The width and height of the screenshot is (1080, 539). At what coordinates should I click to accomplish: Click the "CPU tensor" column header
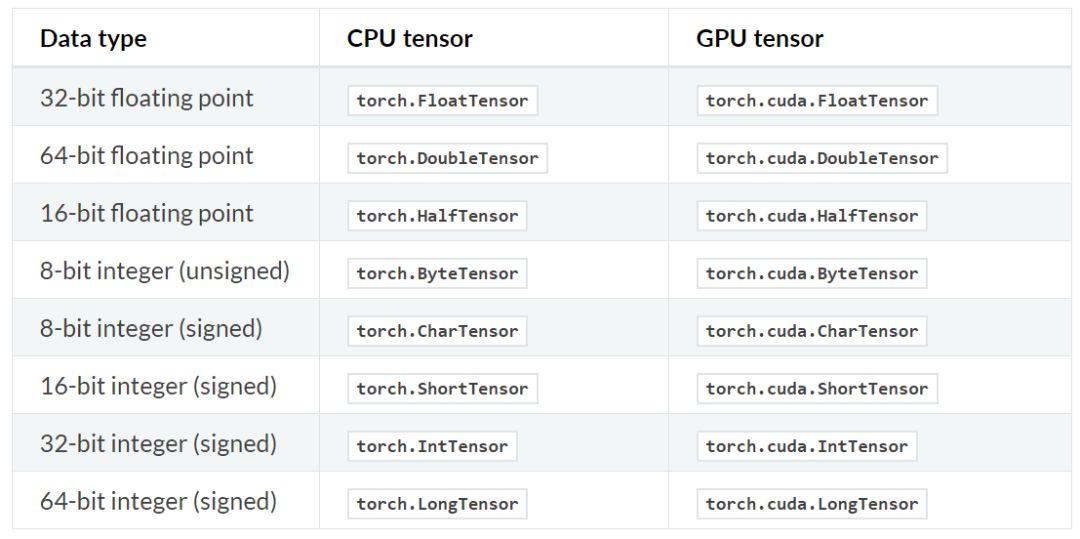coord(410,39)
